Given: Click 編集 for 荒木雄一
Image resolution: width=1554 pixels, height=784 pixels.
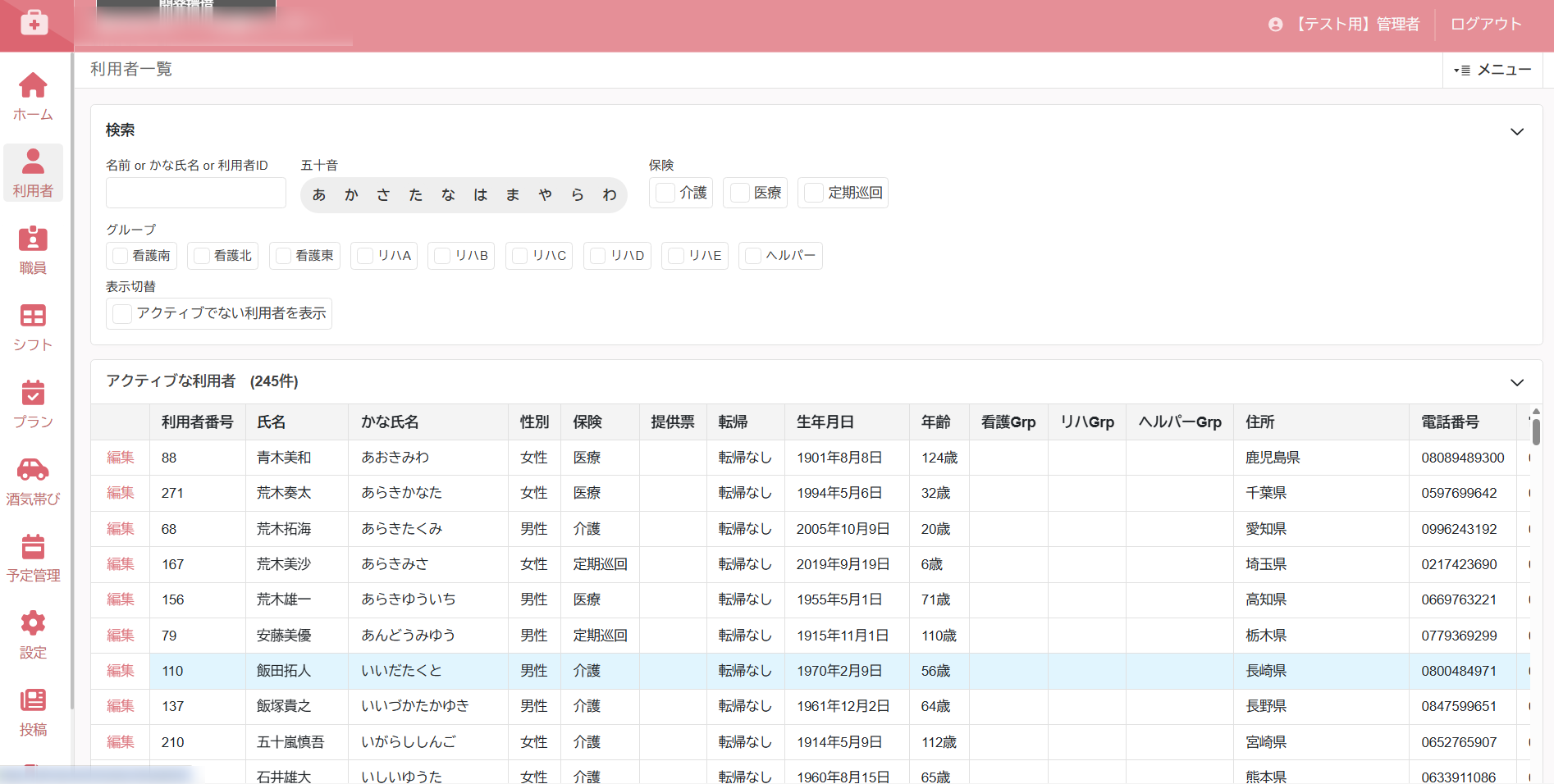Looking at the screenshot, I should (x=121, y=599).
